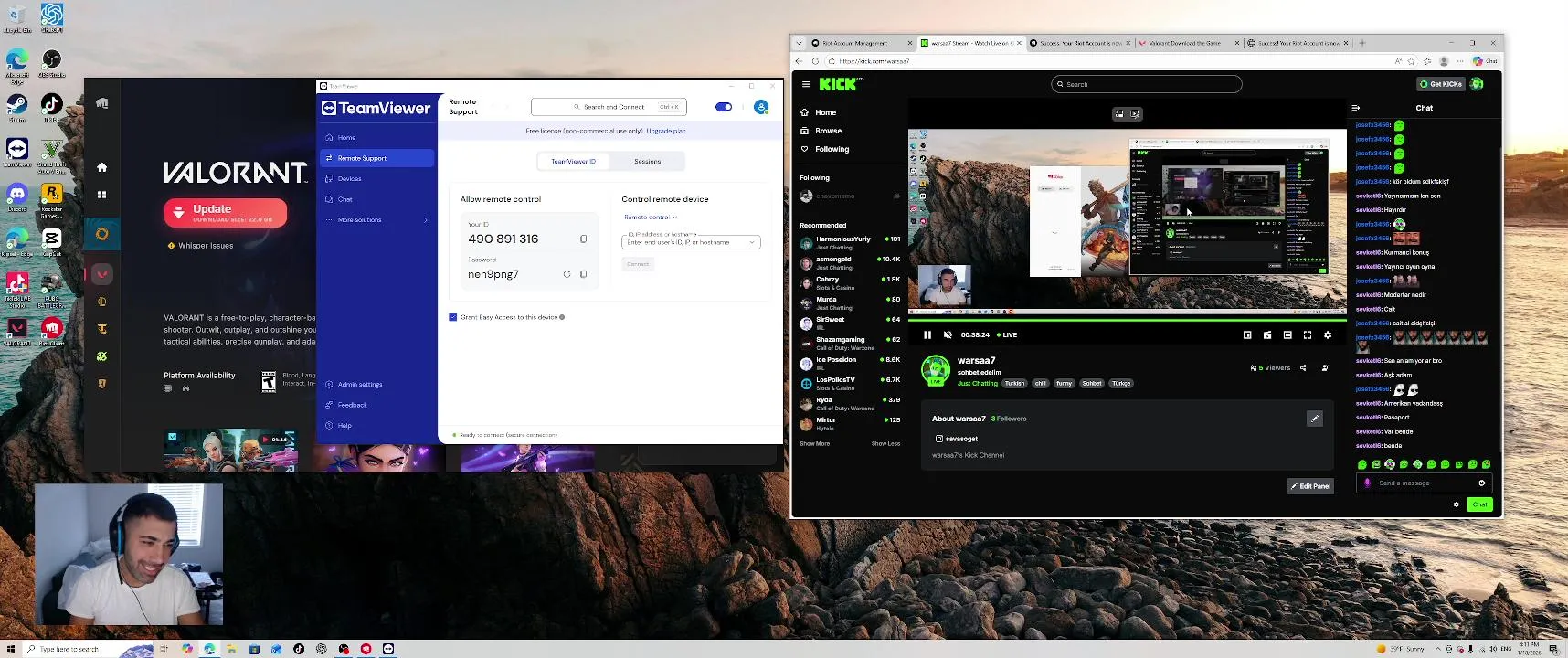Select the Turkish stream tag
The image size is (1568, 658).
click(x=1015, y=384)
